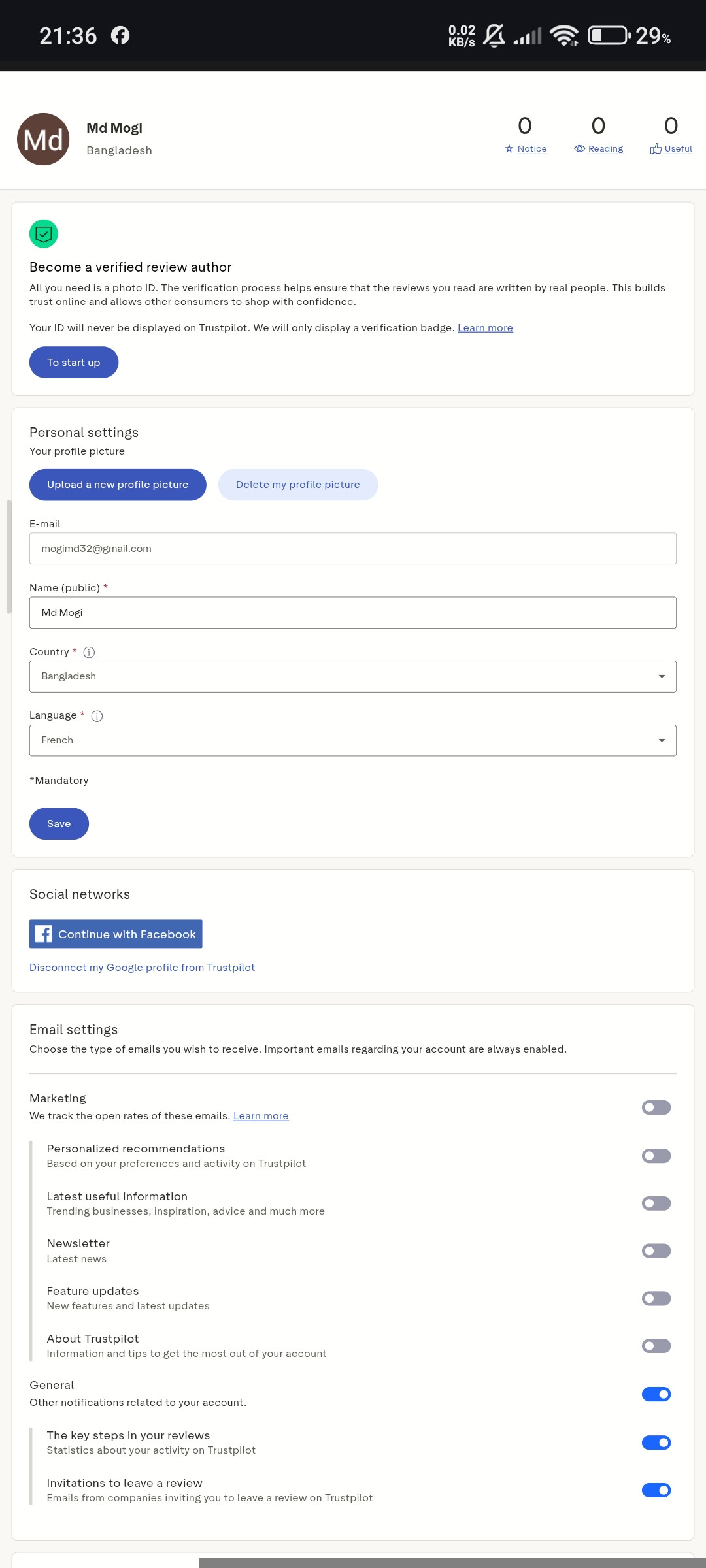The image size is (706, 1568).
Task: Tap the Md profile avatar circle
Action: pos(43,139)
